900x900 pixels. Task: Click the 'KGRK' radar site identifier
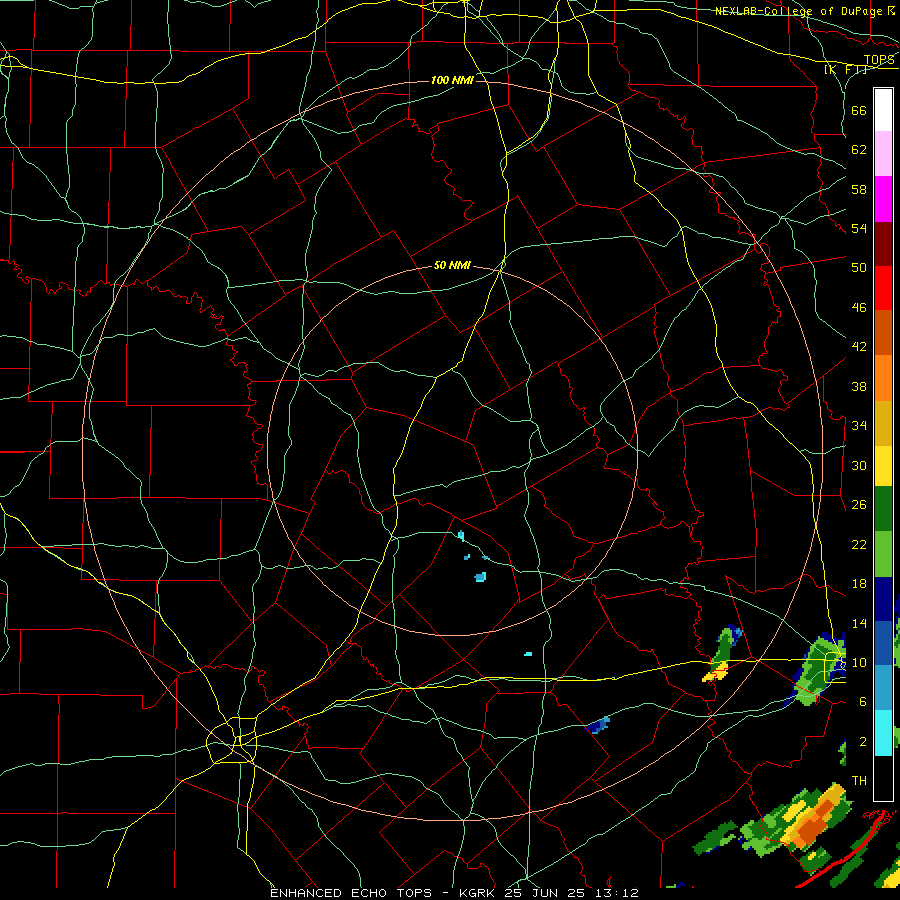(x=478, y=893)
